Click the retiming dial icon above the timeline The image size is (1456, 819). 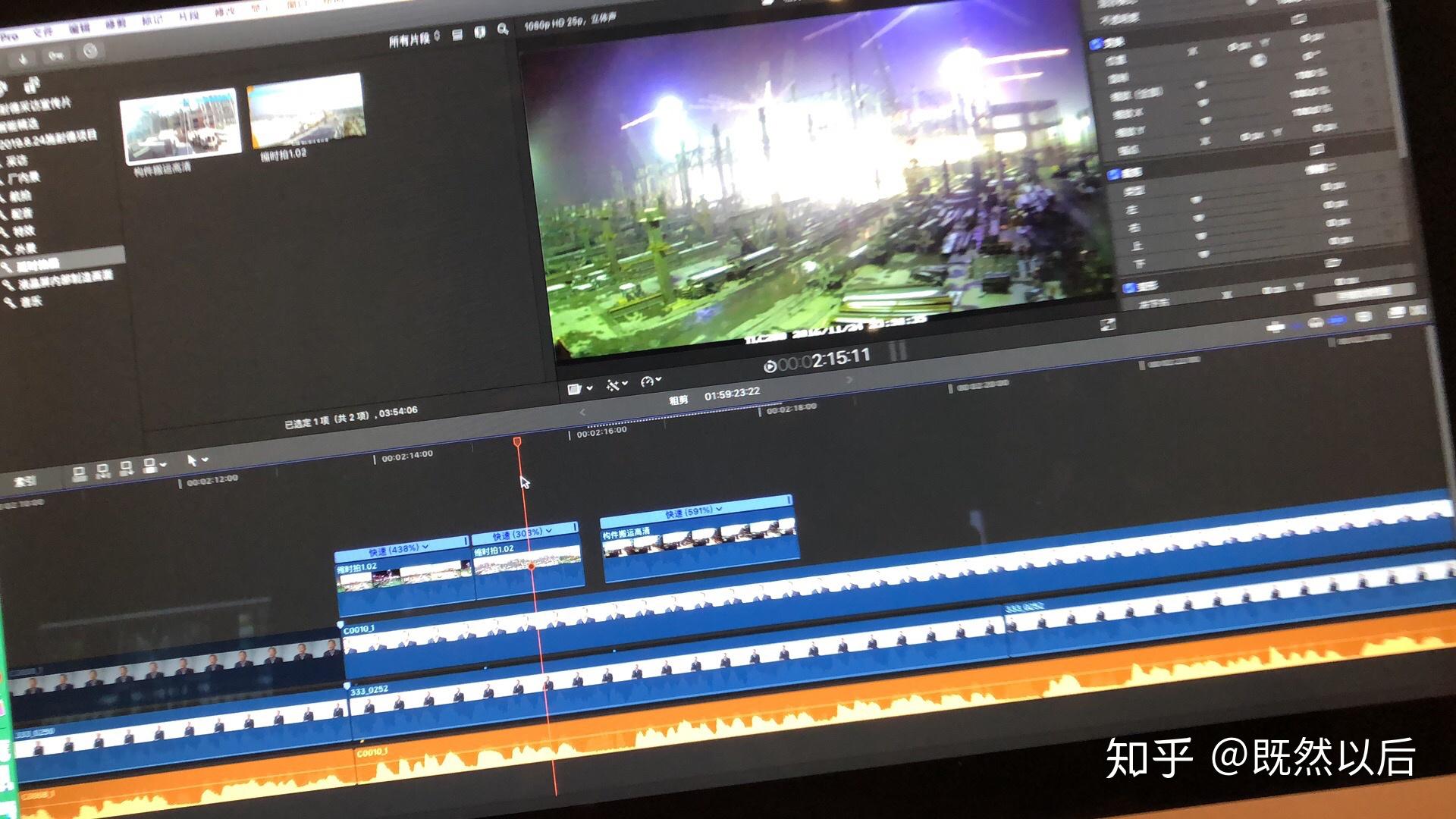tap(646, 380)
